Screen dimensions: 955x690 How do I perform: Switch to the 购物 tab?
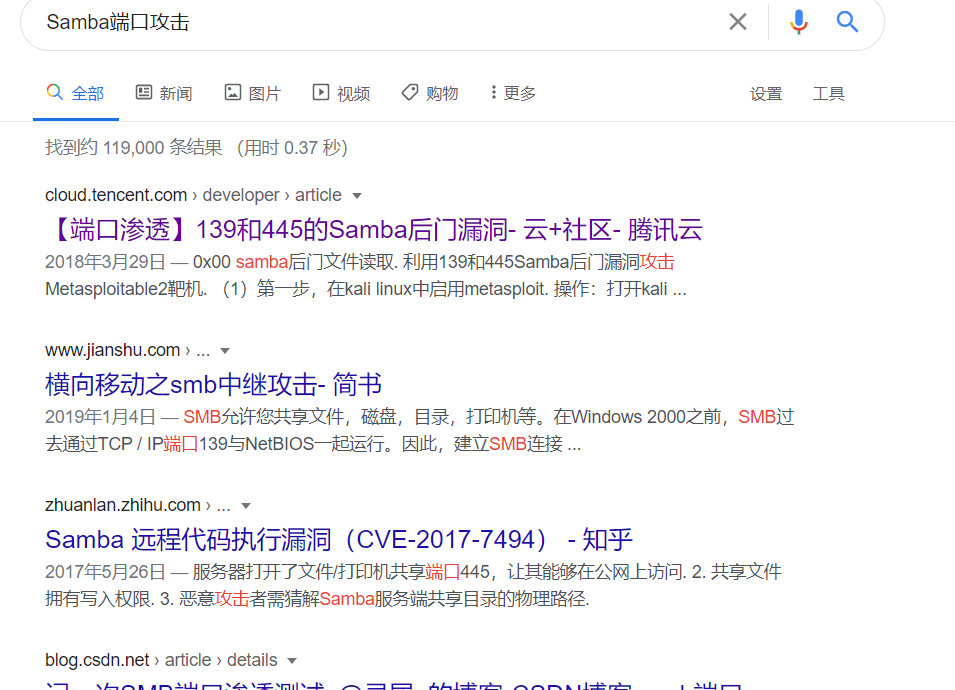pyautogui.click(x=430, y=93)
